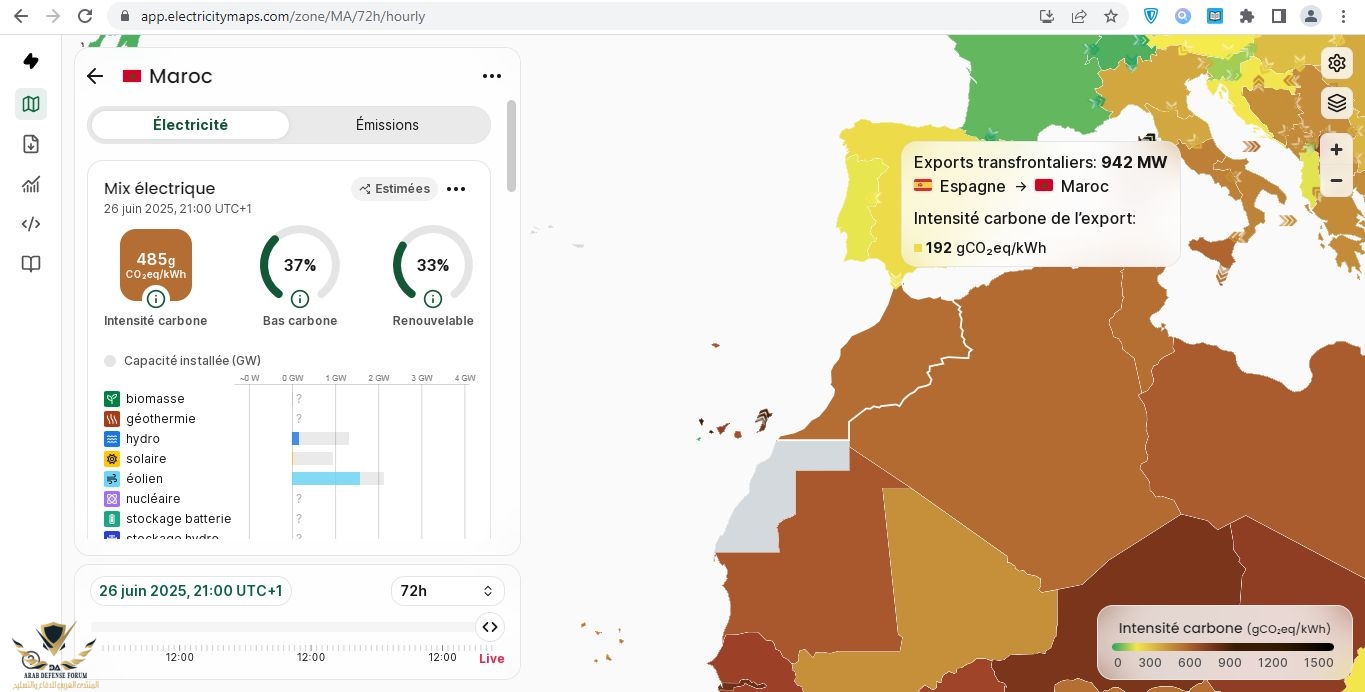Click the géothermie source icon
The height and width of the screenshot is (692, 1365).
tap(112, 419)
